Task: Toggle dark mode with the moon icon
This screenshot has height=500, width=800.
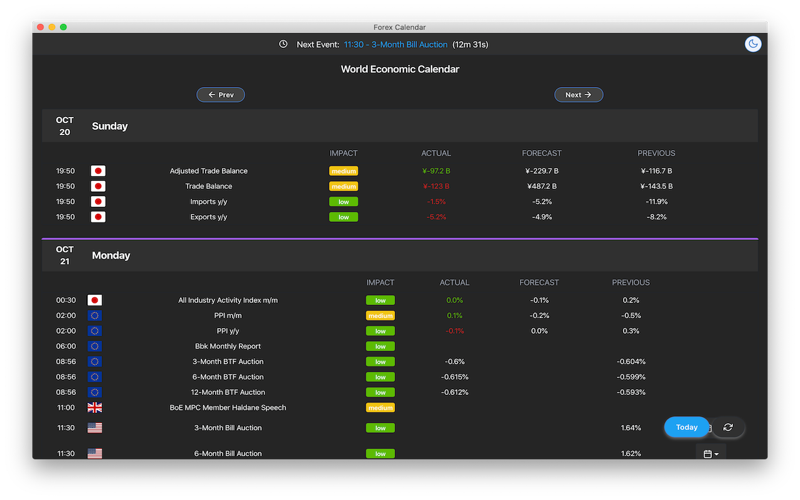Action: (753, 44)
